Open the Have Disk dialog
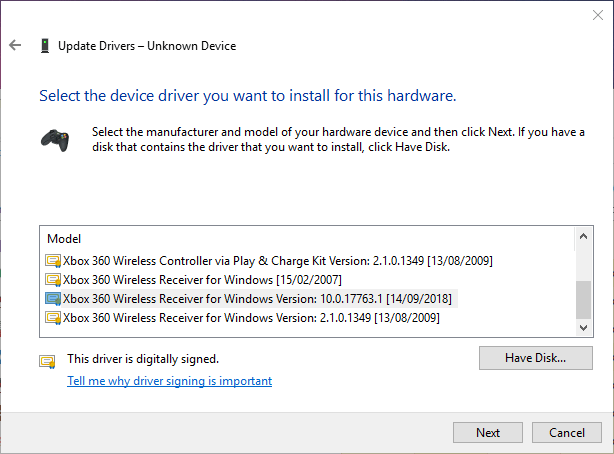 (536, 357)
